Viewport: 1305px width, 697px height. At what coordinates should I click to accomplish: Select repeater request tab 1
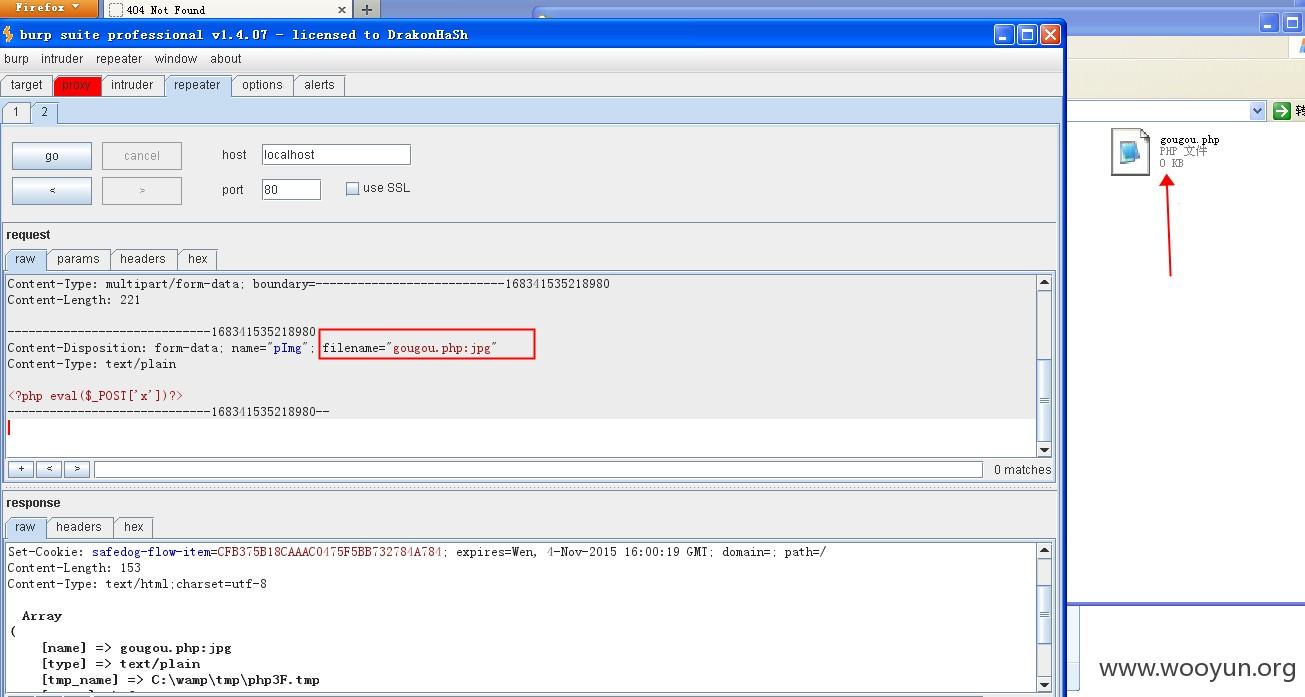coord(16,112)
